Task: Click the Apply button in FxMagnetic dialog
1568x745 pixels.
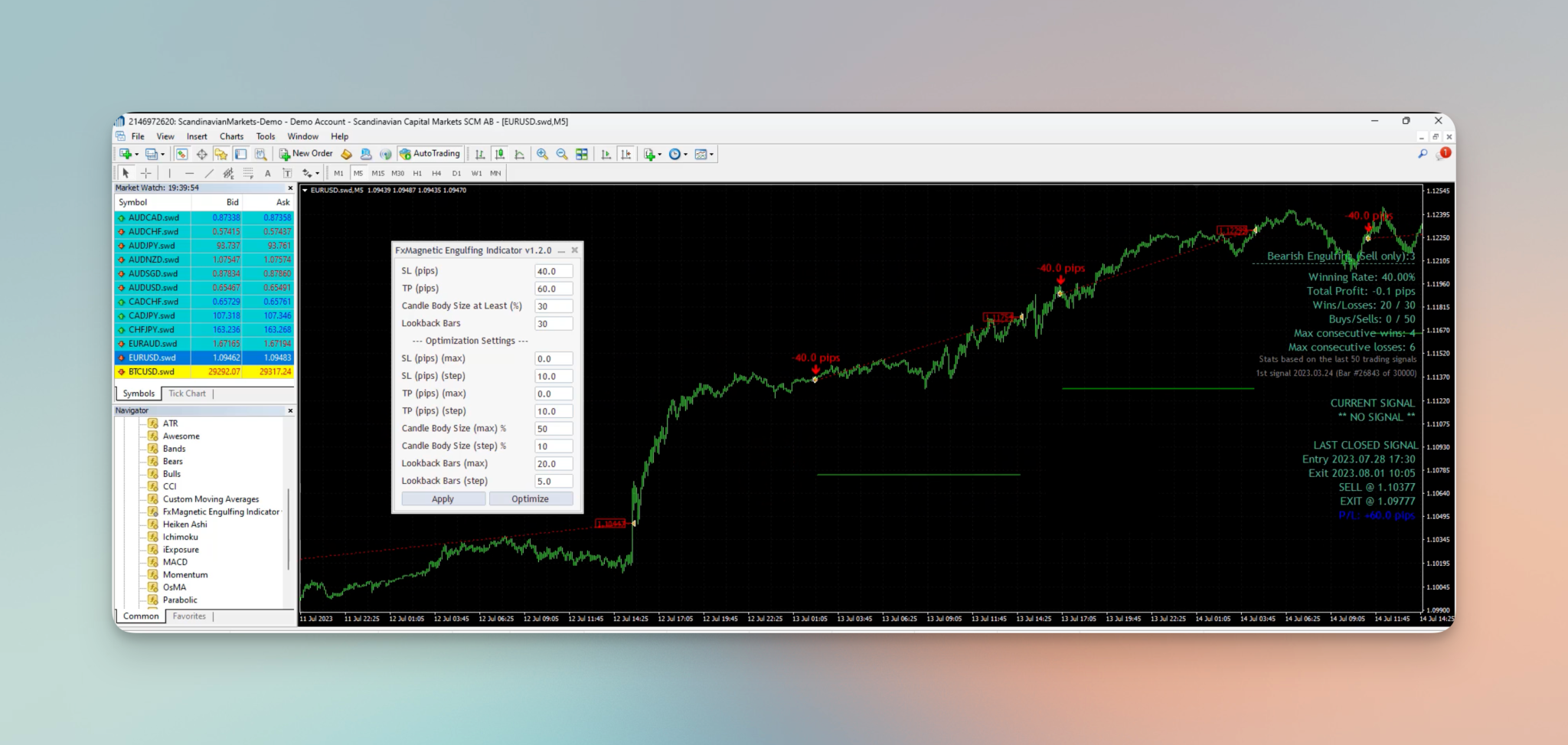Action: coord(443,498)
